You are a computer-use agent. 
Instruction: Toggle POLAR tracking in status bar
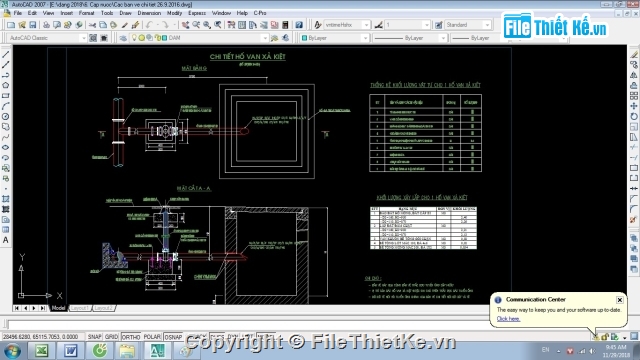point(152,337)
